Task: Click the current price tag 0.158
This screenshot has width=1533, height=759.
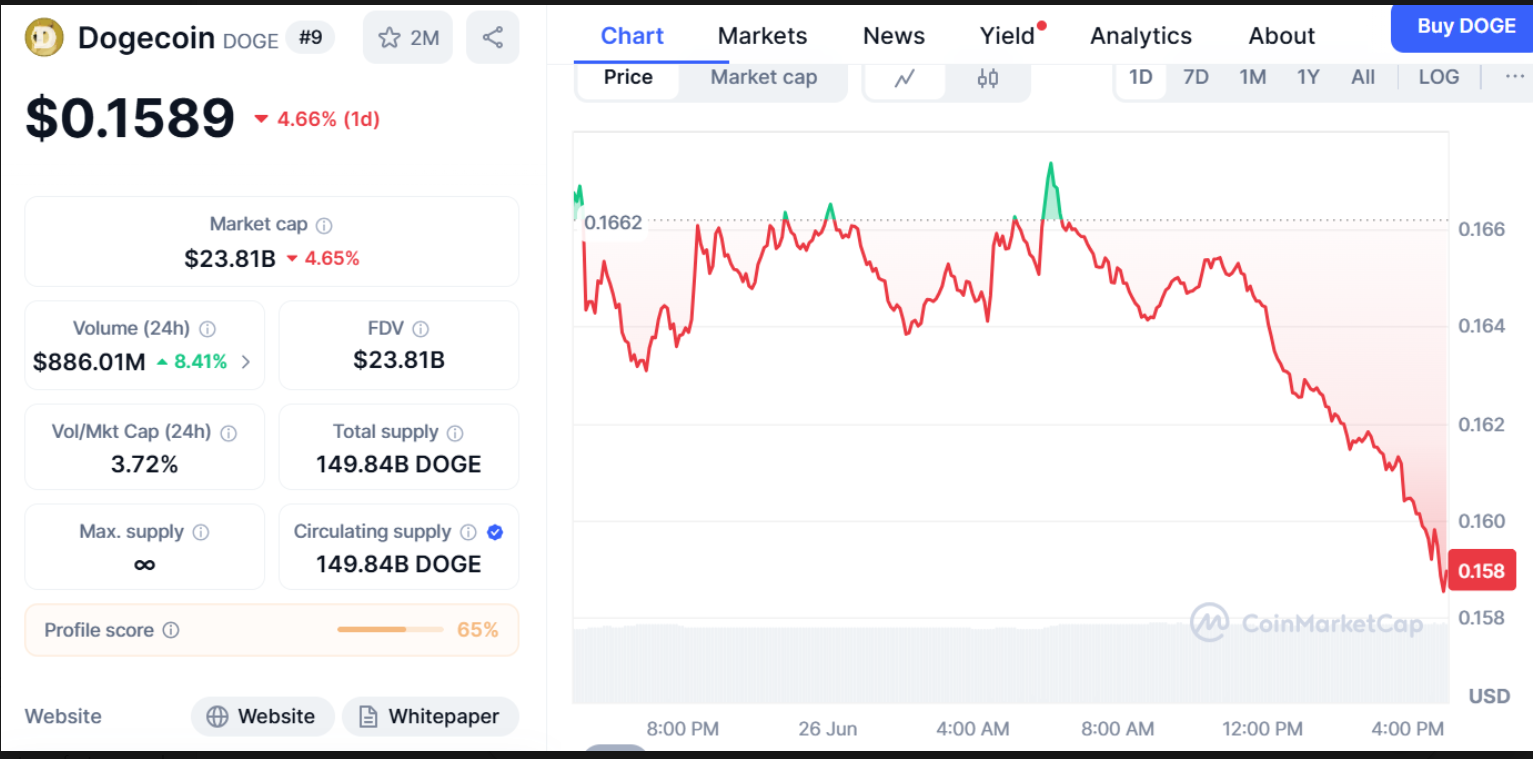Action: (1481, 571)
